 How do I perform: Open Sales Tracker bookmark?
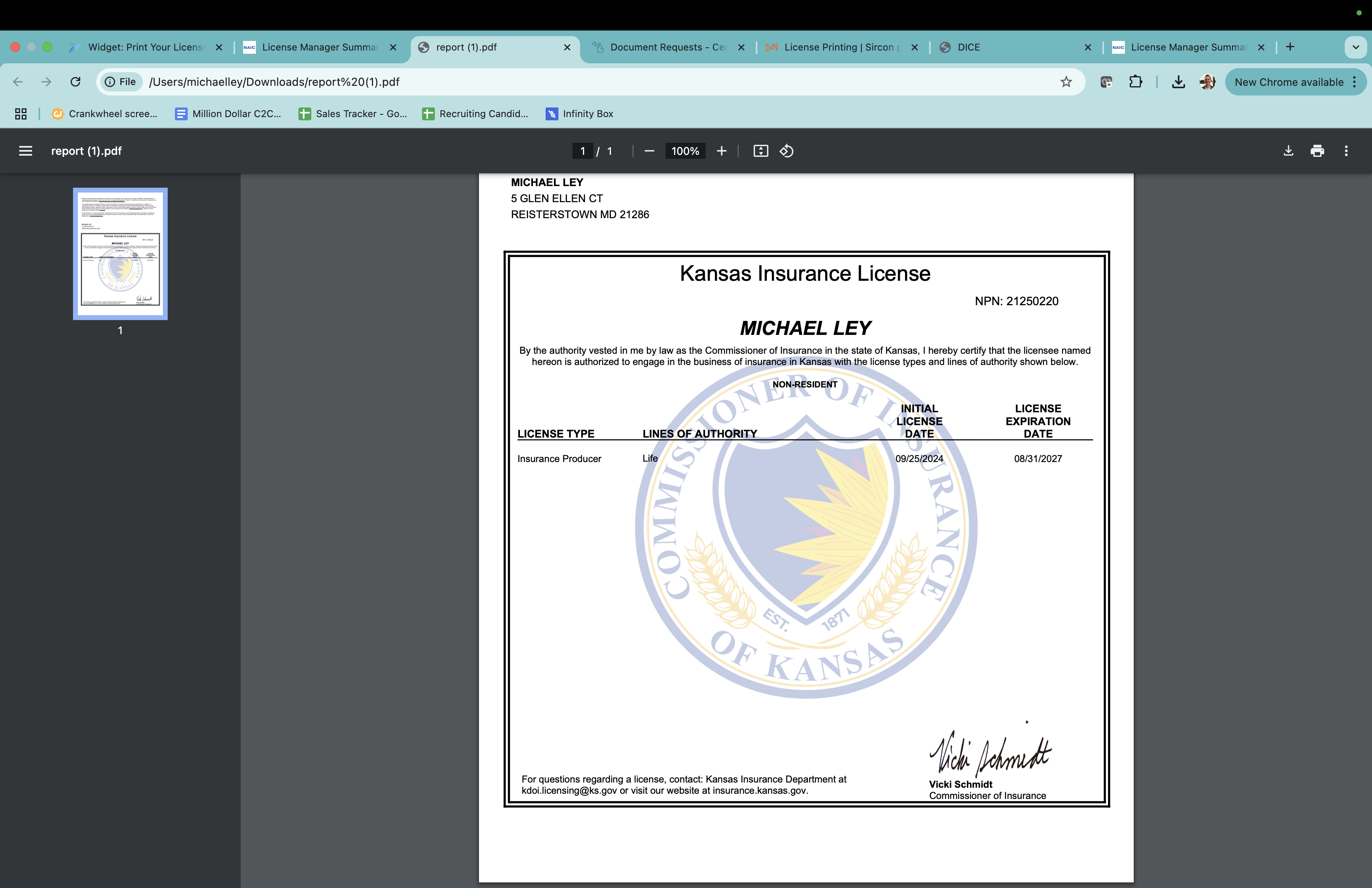click(353, 114)
